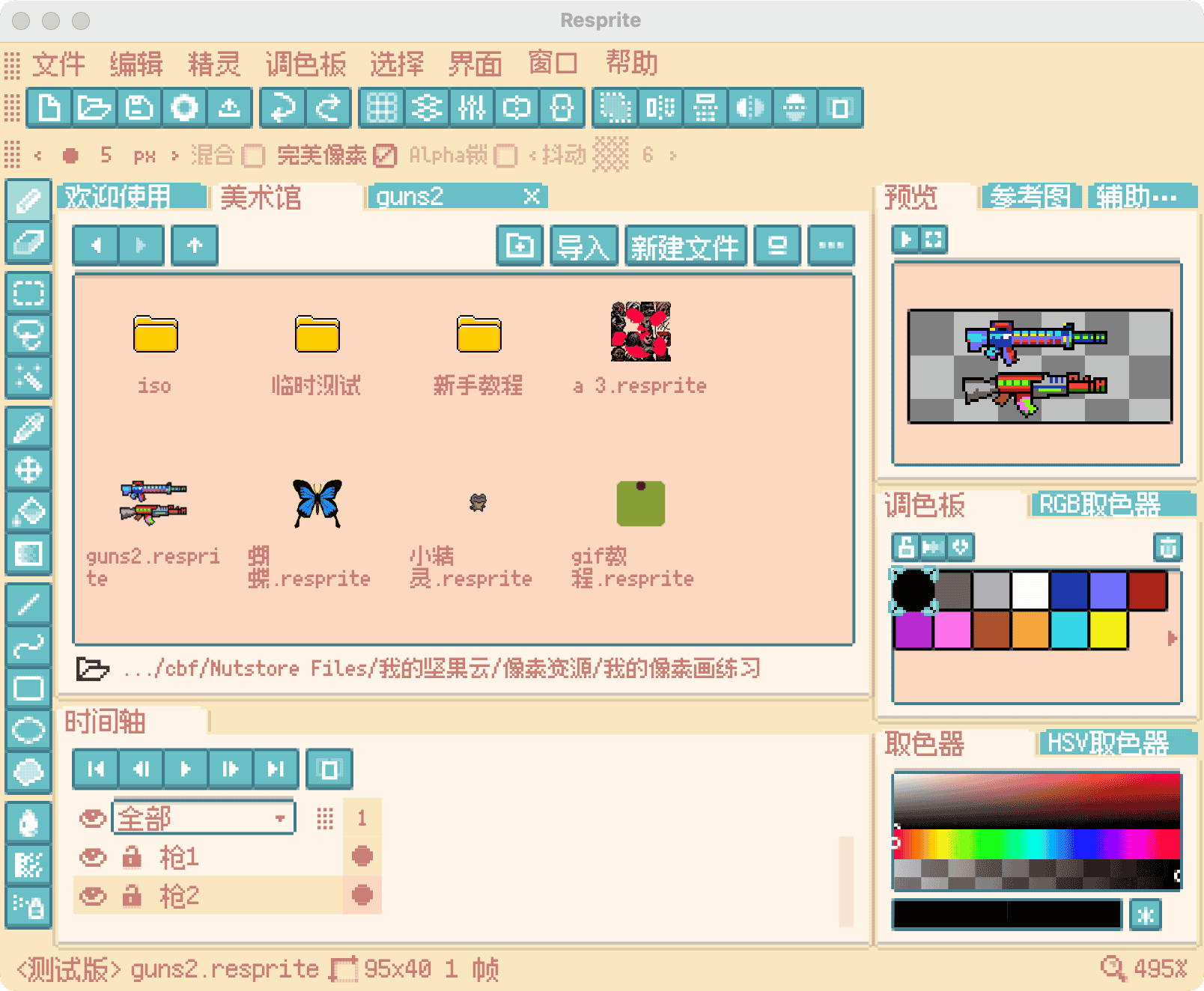
Task: Enable the 混合 blend checkbox
Action: pyautogui.click(x=253, y=156)
